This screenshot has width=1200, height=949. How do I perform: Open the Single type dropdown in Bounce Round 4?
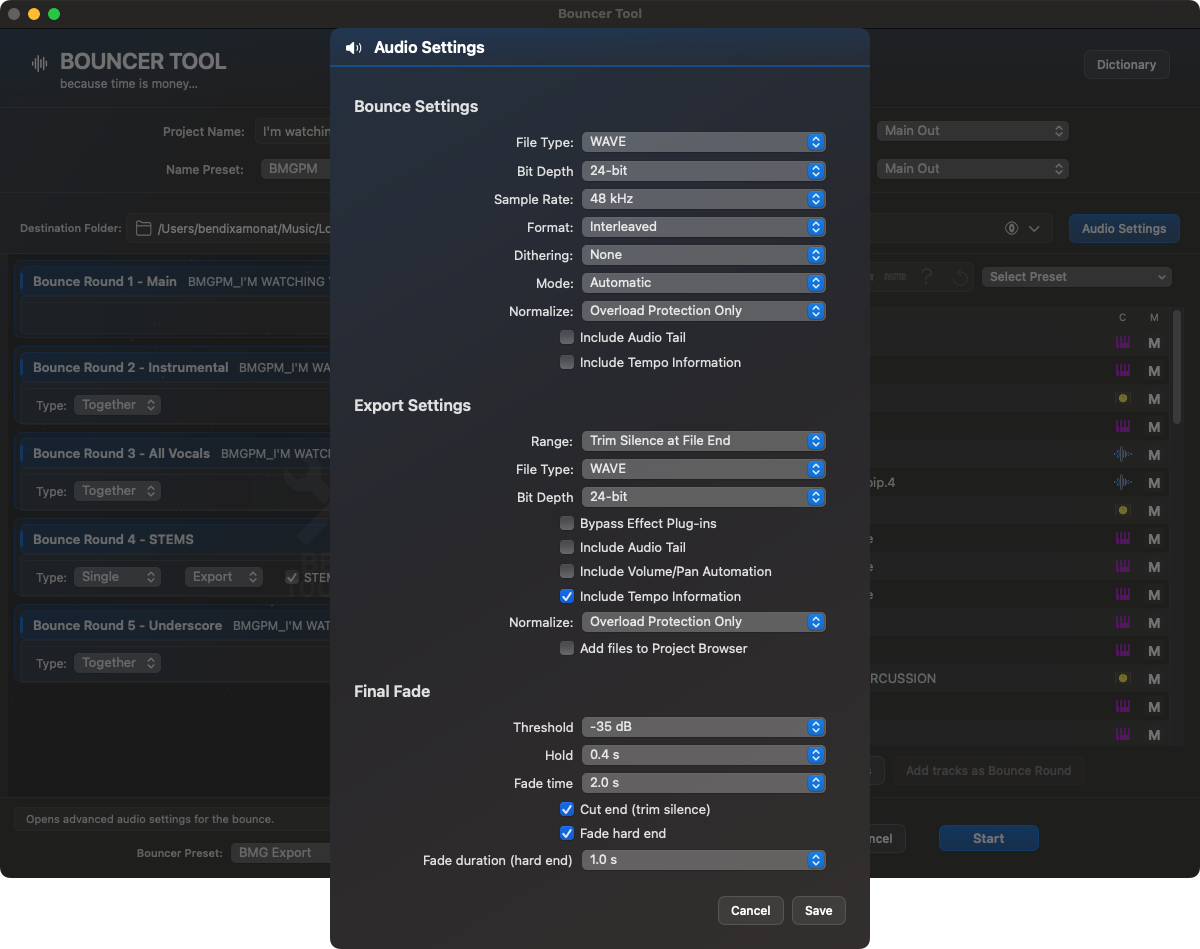[x=117, y=577]
